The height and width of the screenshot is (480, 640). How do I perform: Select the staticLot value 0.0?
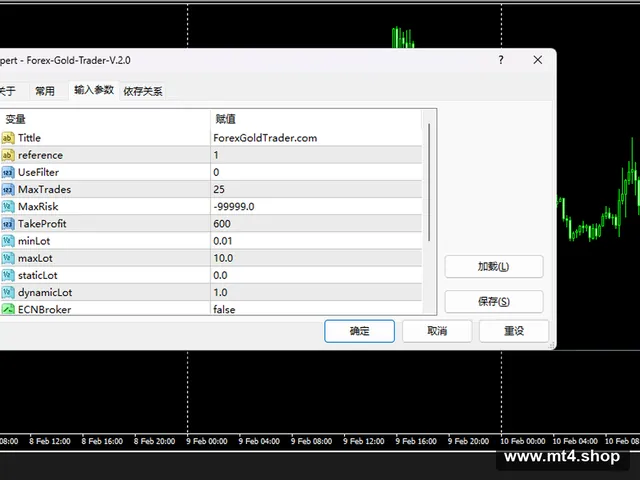point(316,275)
